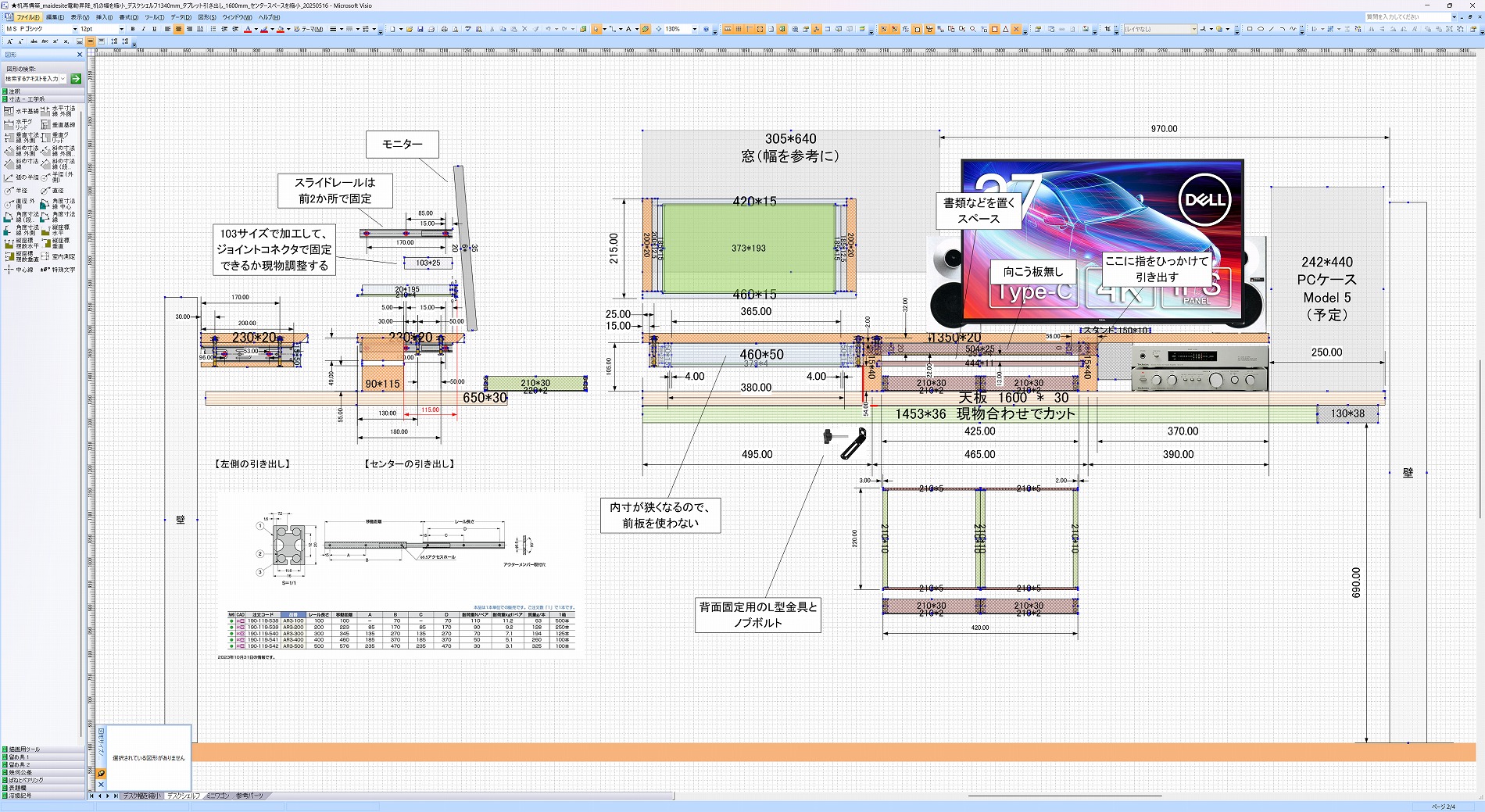Open the 留め具 1 stencil
The height and width of the screenshot is (812, 1485).
tap(43, 757)
